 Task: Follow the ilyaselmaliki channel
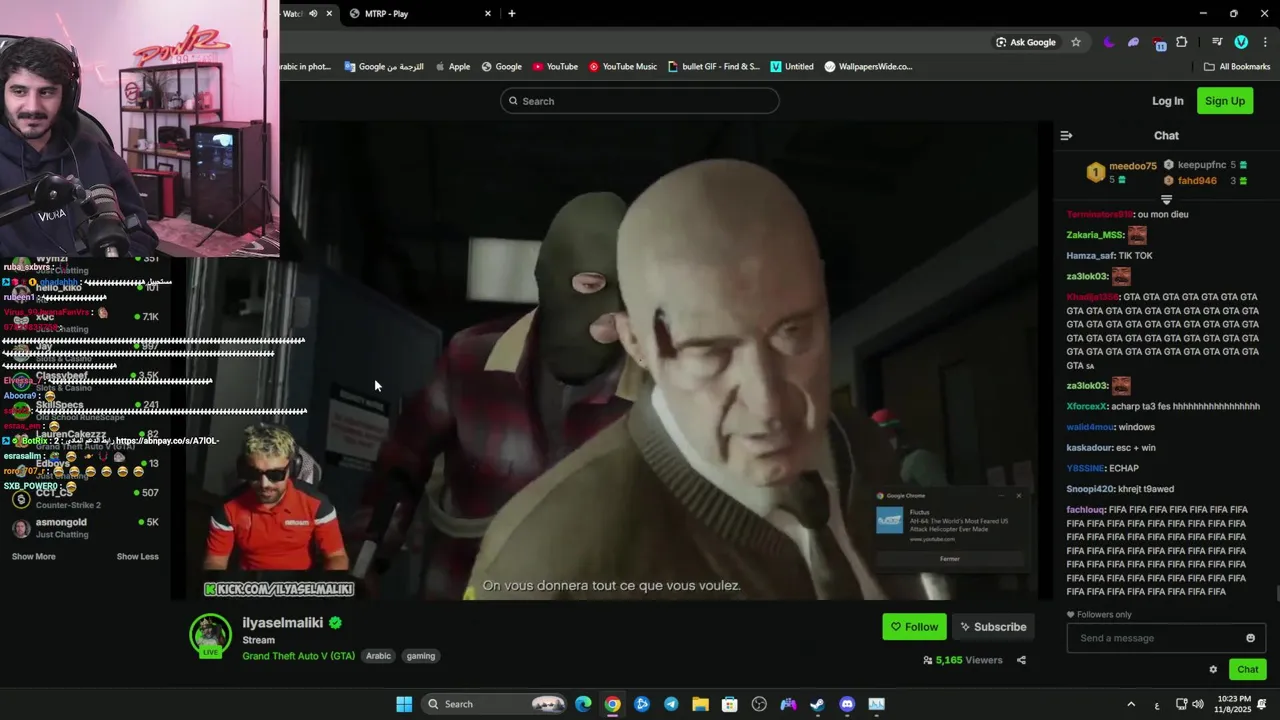coord(914,627)
